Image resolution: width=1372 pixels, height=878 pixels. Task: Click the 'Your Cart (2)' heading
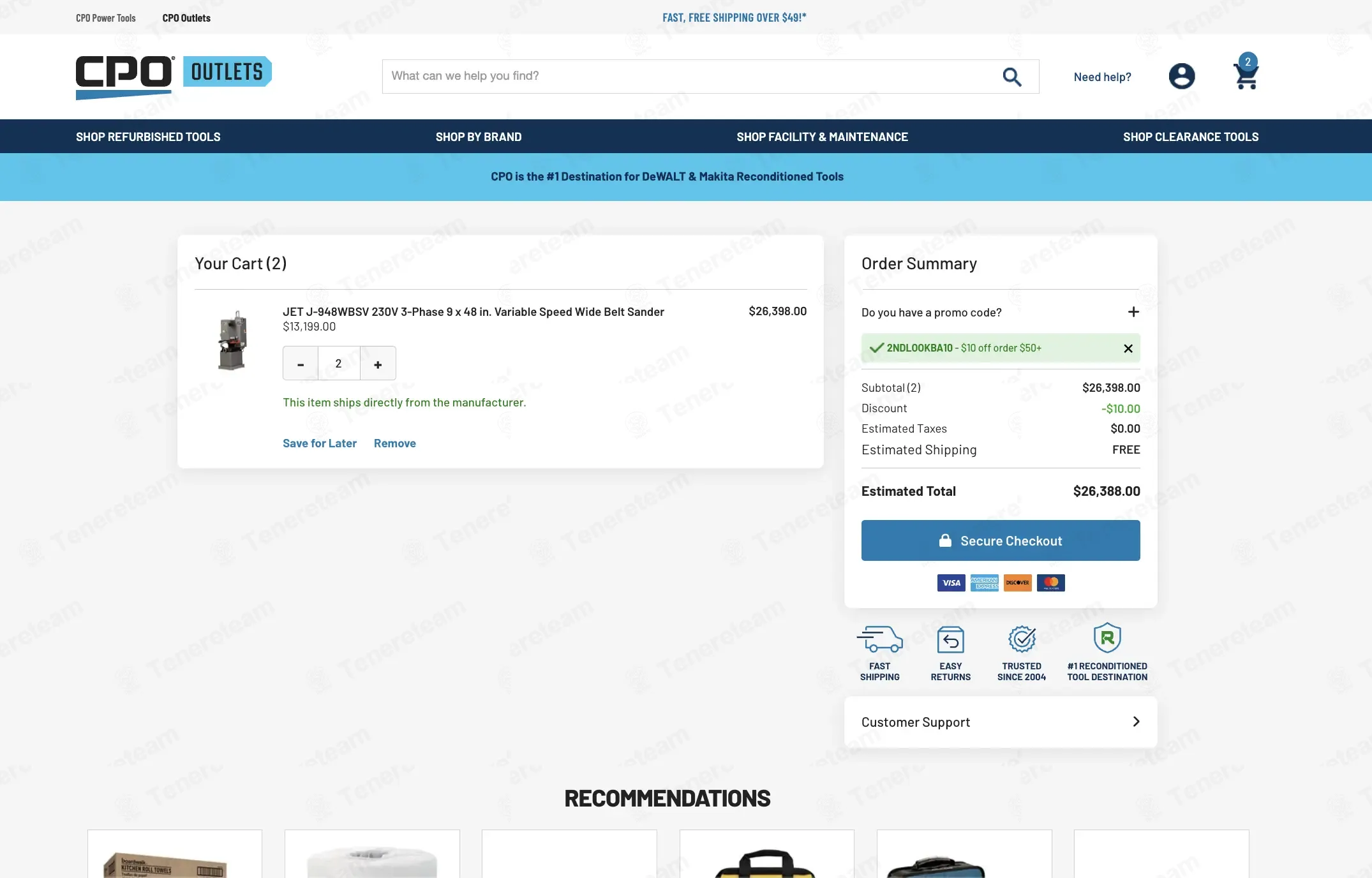click(x=241, y=264)
